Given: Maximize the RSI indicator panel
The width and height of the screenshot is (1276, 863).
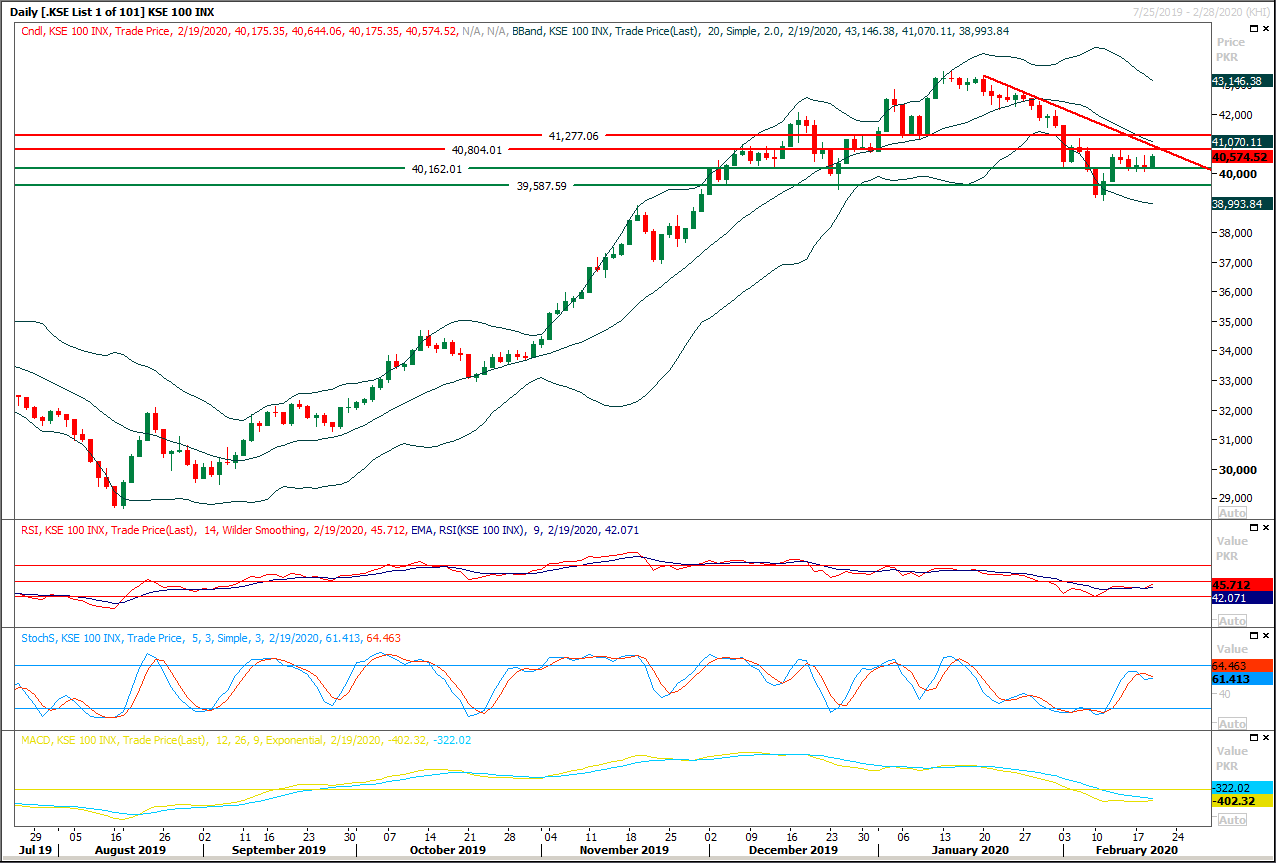Looking at the screenshot, I should pos(1256,527).
